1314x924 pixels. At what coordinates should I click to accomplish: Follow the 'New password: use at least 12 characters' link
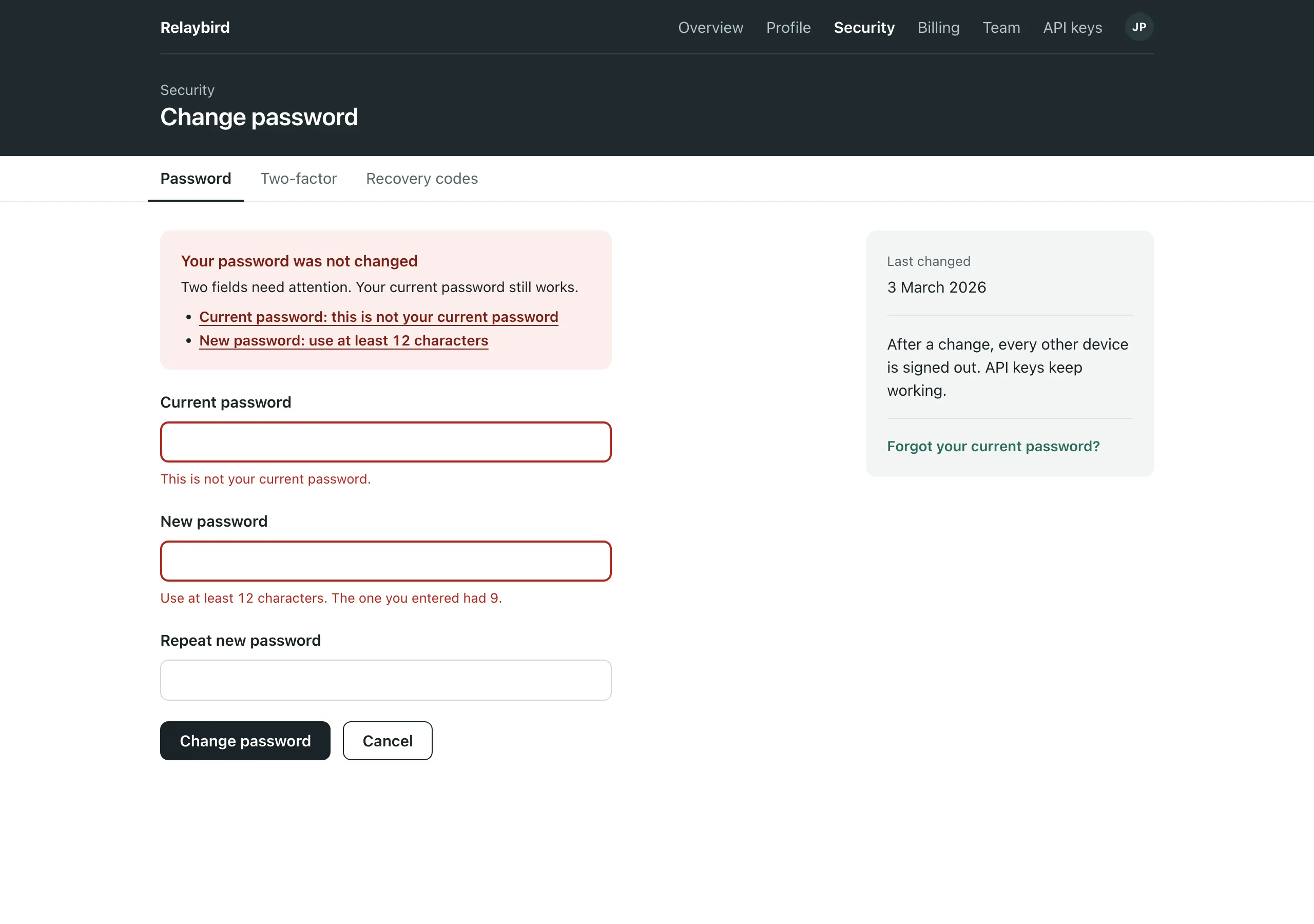coord(343,341)
